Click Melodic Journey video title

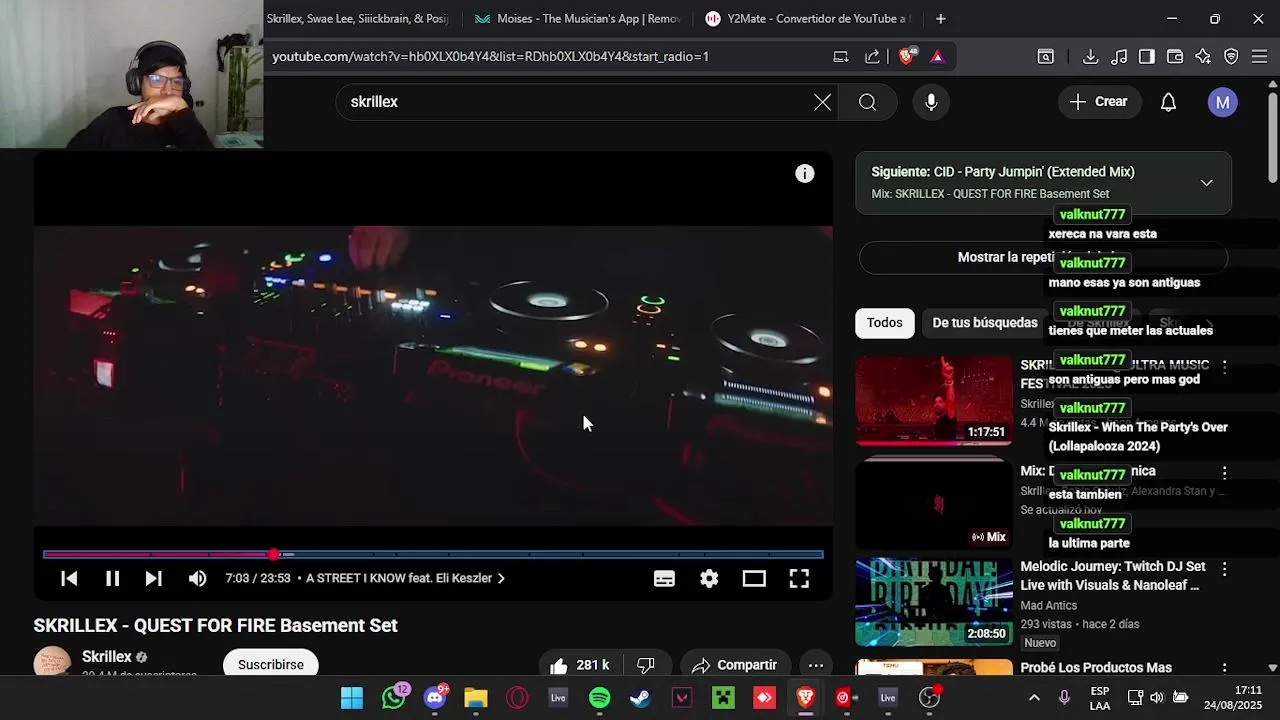tap(1112, 575)
